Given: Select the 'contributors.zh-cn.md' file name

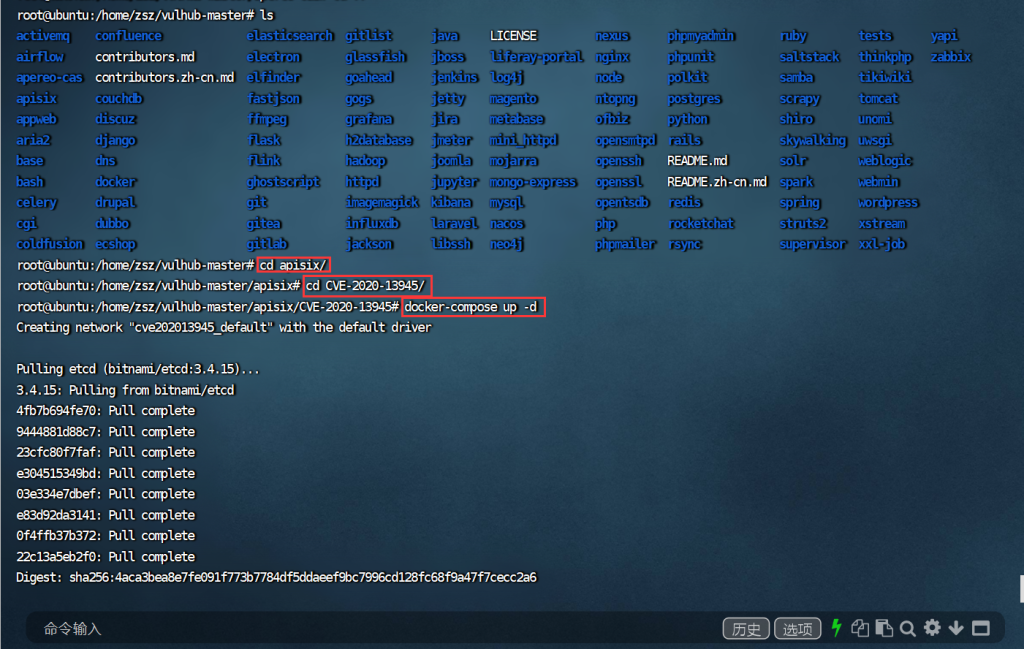Looking at the screenshot, I should [165, 78].
